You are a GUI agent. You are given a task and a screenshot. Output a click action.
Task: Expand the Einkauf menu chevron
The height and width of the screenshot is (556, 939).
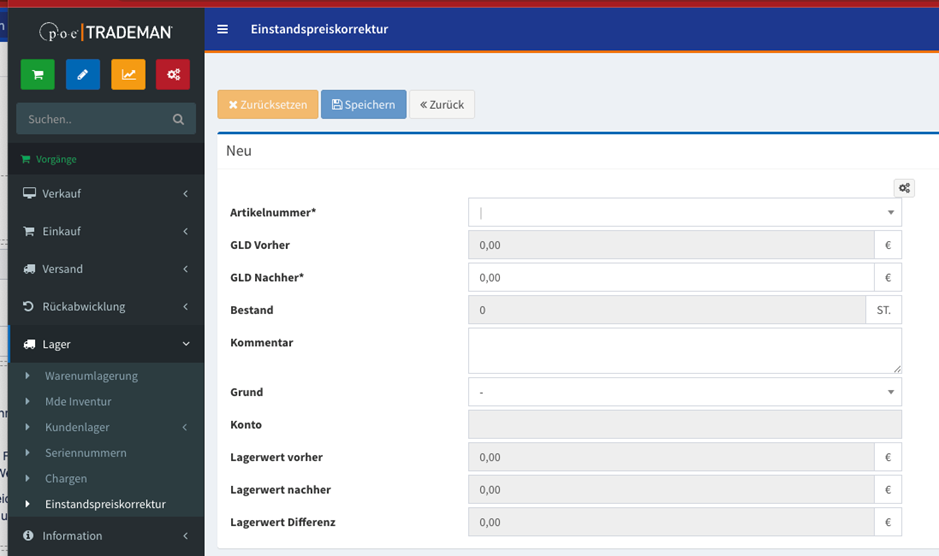pyautogui.click(x=186, y=231)
